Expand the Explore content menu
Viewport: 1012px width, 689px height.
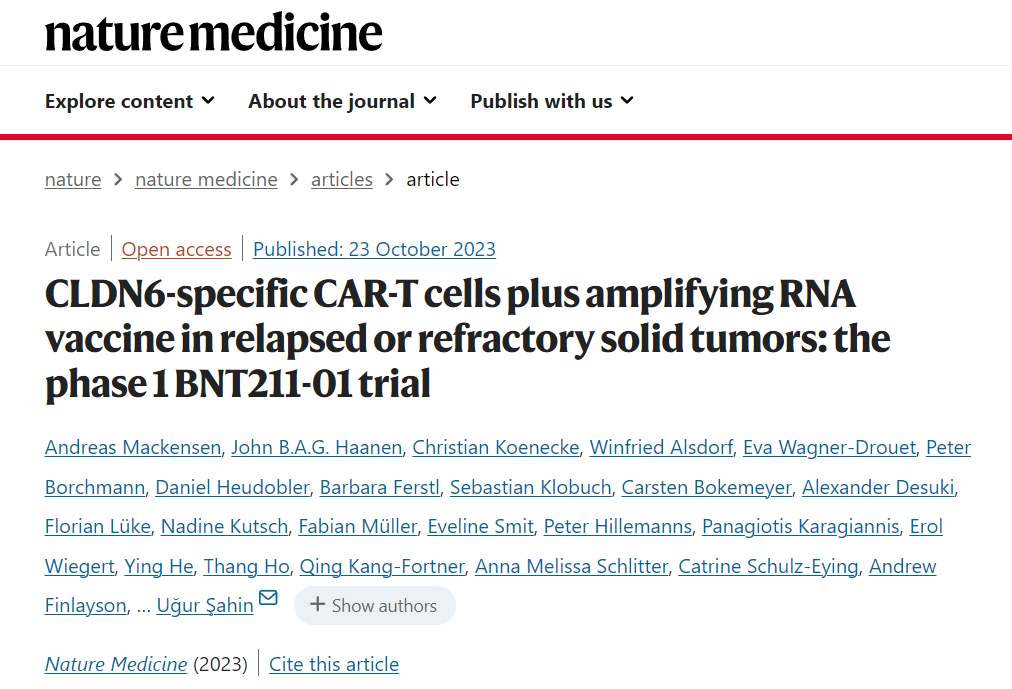(x=130, y=101)
